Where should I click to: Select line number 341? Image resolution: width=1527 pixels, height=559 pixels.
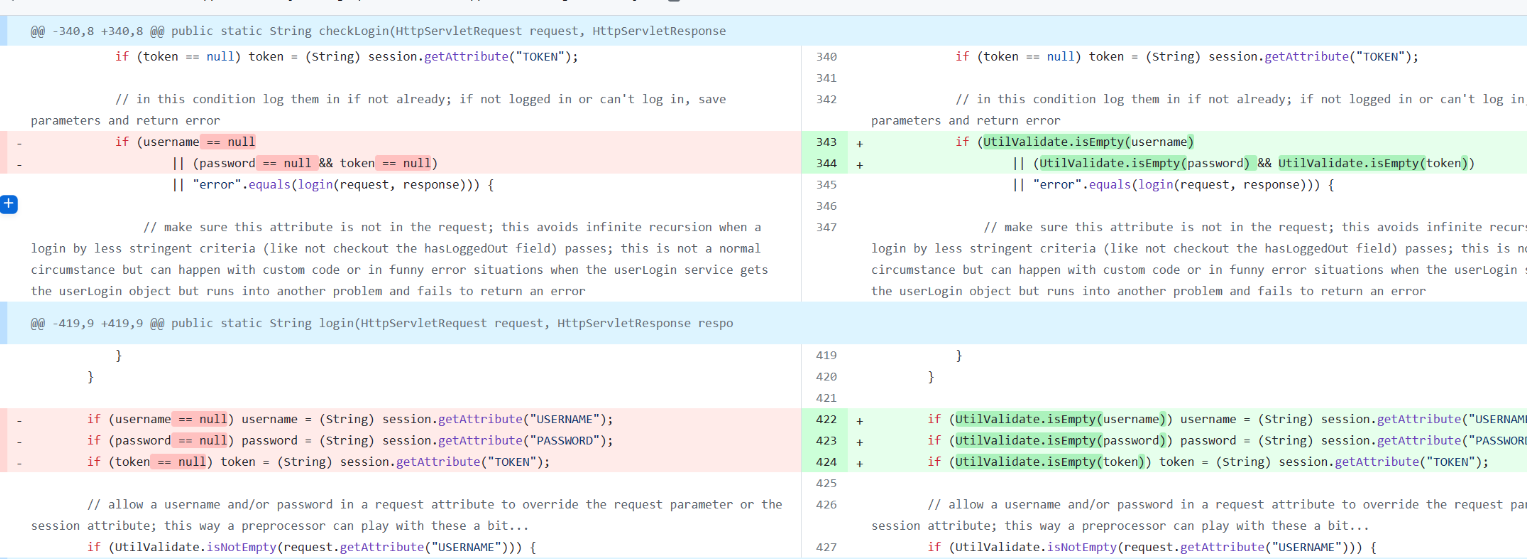coord(826,78)
